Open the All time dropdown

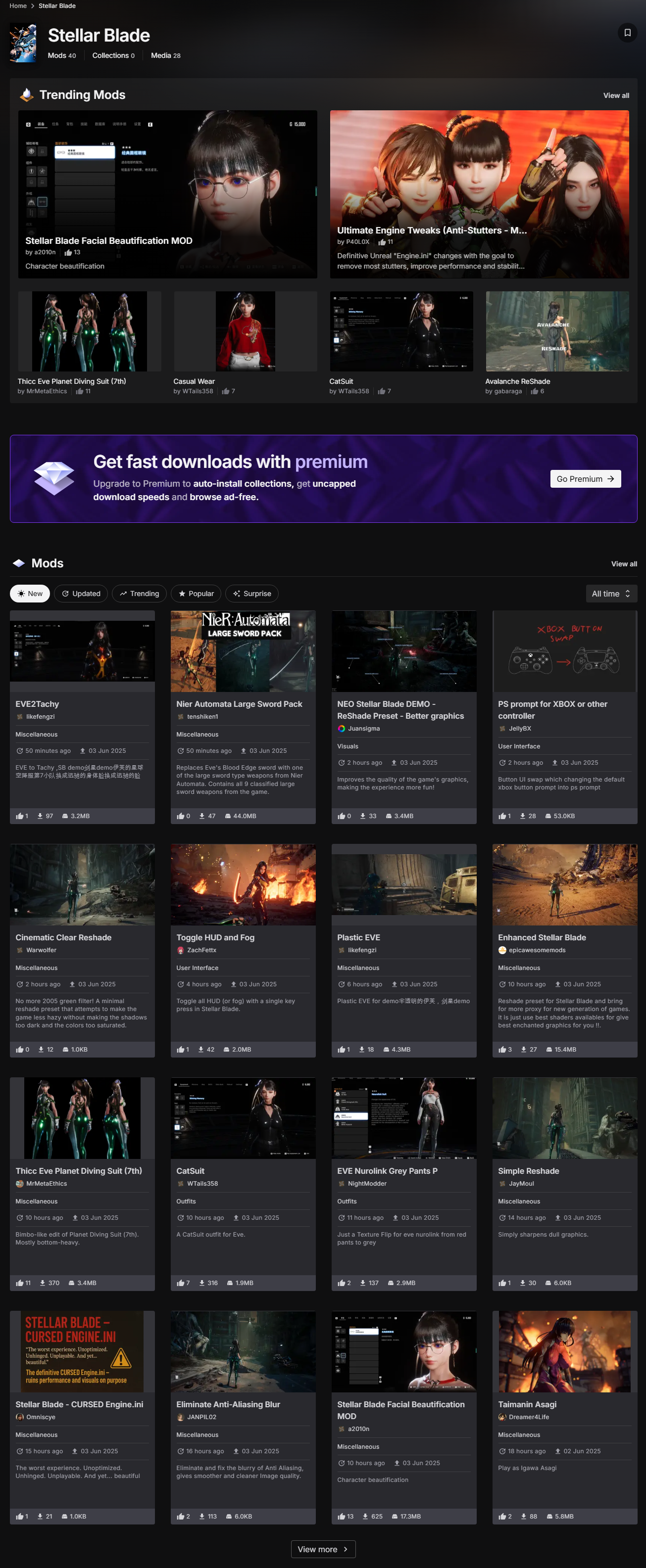(x=611, y=594)
